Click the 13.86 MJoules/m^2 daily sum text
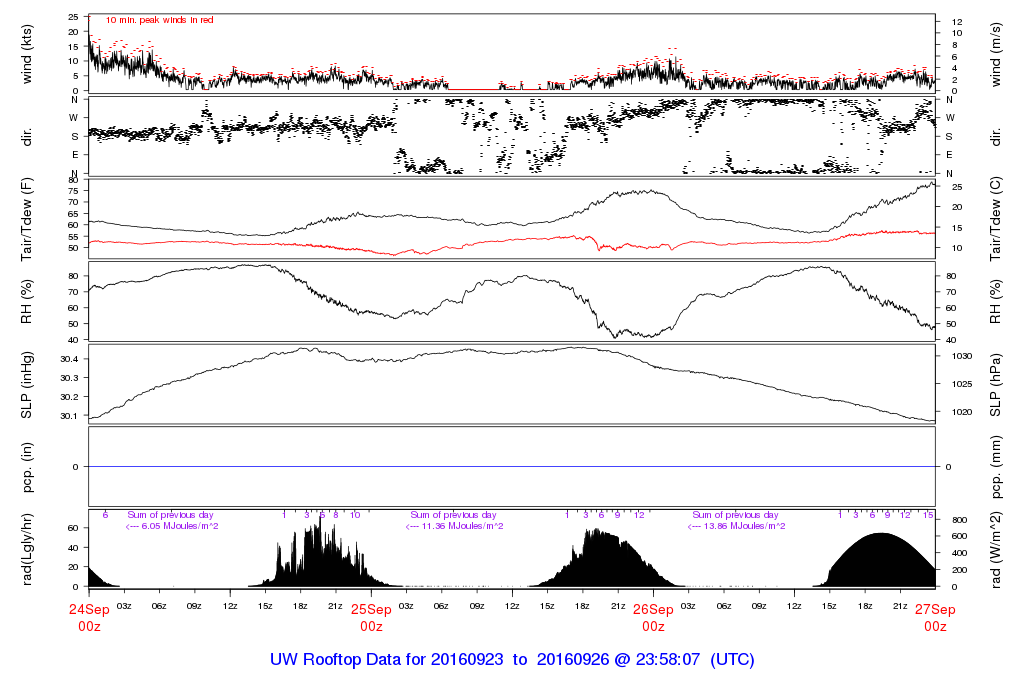Viewport: 1024px width, 700px height. point(735,526)
